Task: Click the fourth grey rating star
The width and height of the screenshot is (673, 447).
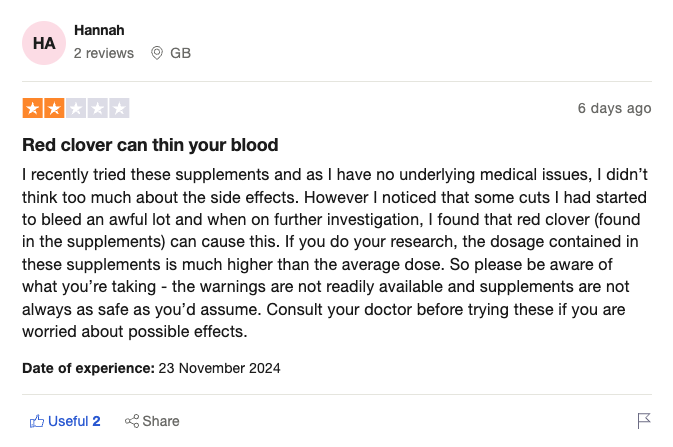Action: coord(98,108)
